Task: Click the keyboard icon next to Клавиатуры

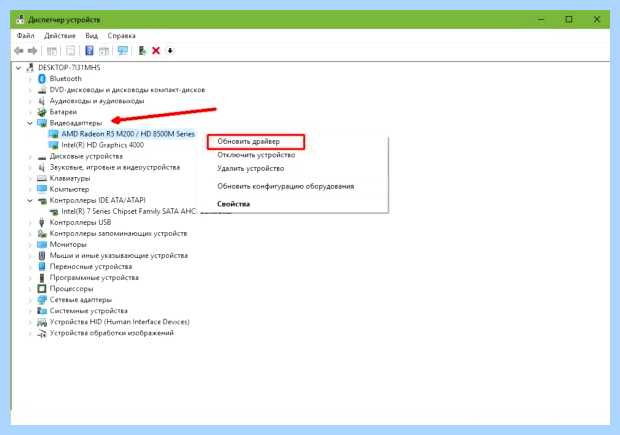Action: 42,178
